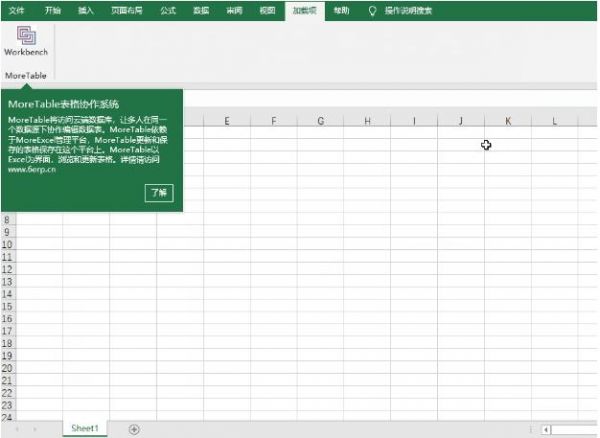The image size is (600, 438).
Task: Click the lightbulb search icon
Action: tap(372, 11)
